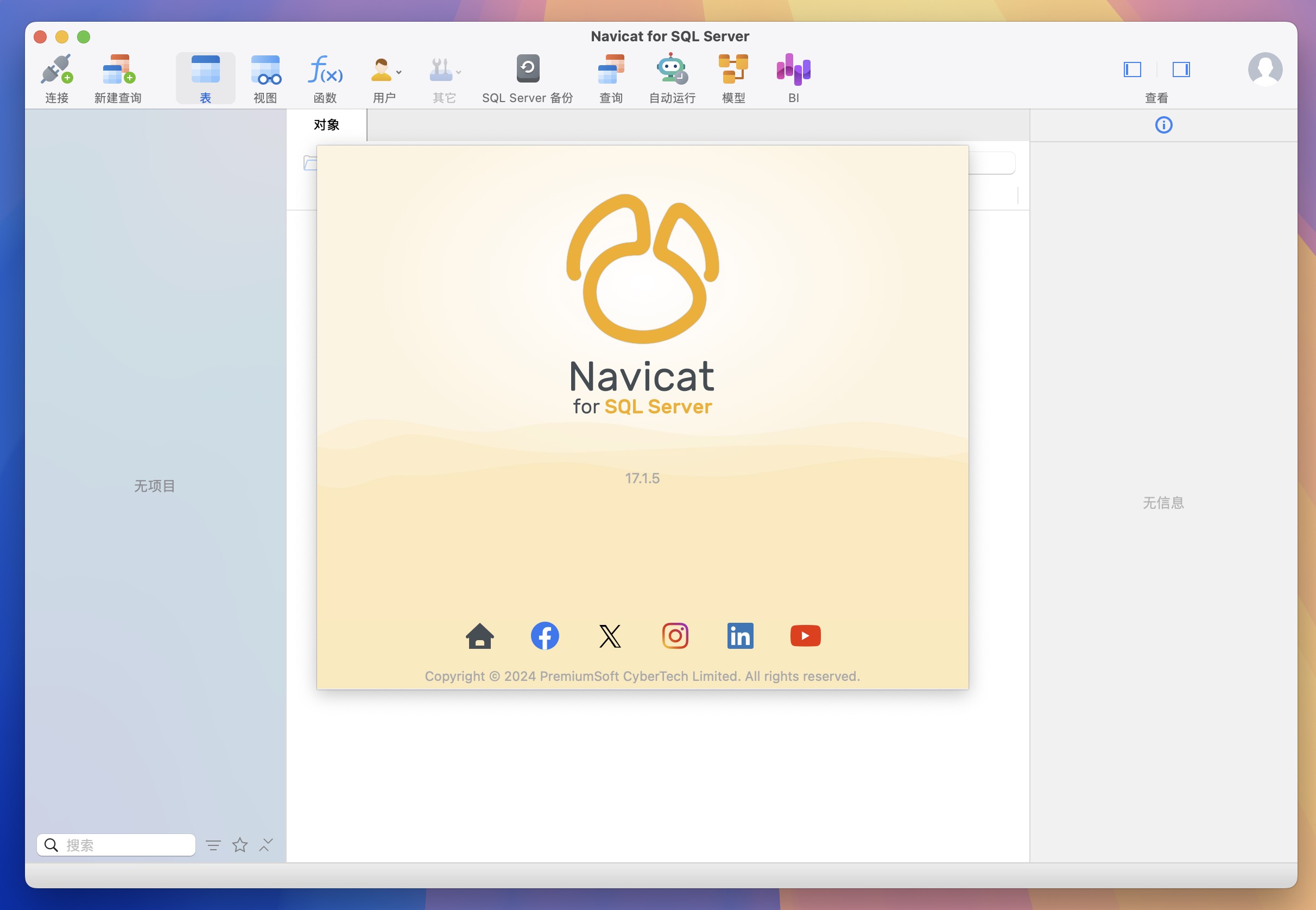Open the X social link icon
Viewport: 1316px width, 910px height.
click(610, 636)
